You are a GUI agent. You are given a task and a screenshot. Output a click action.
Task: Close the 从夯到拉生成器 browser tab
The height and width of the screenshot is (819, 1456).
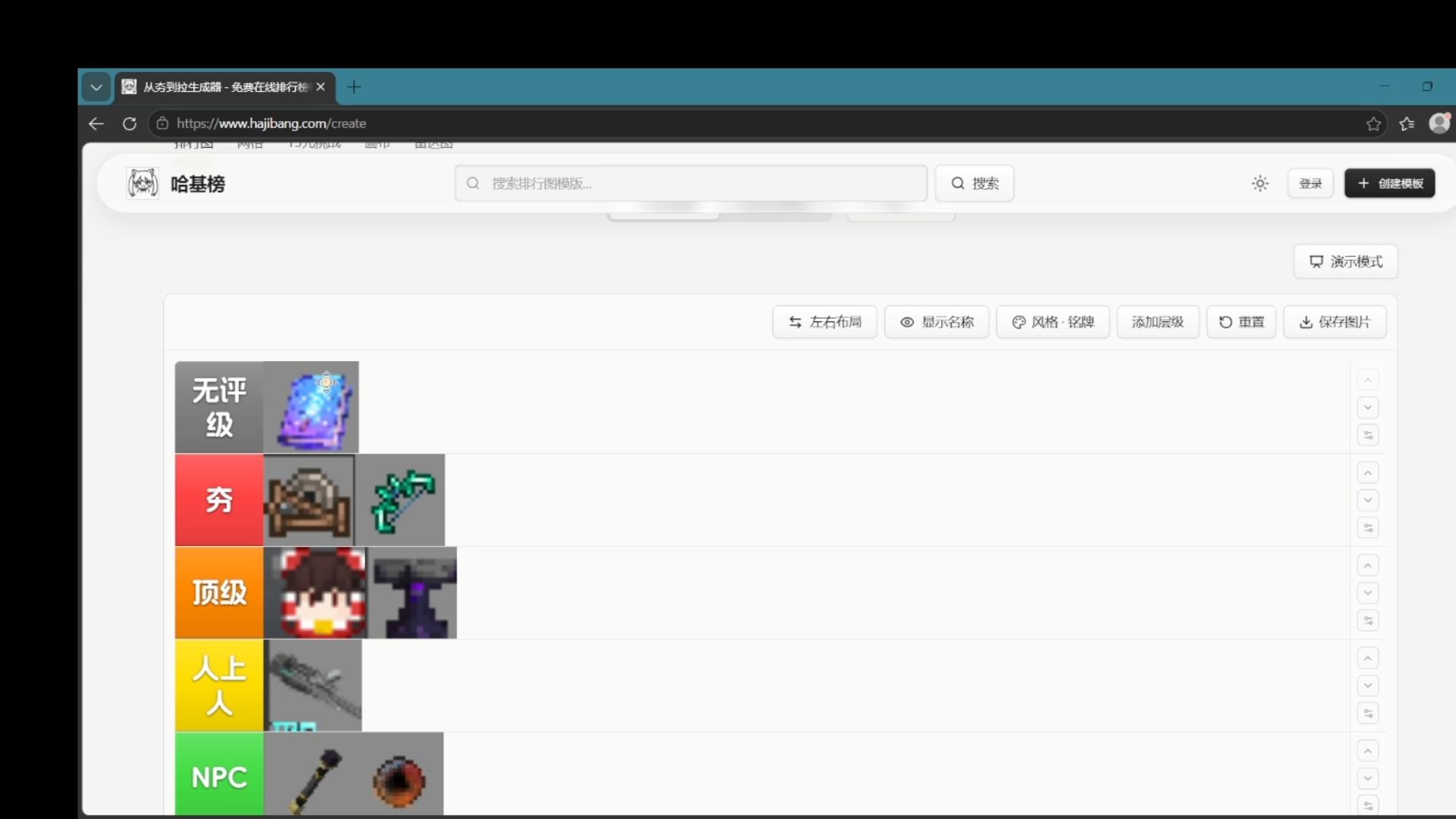click(321, 87)
